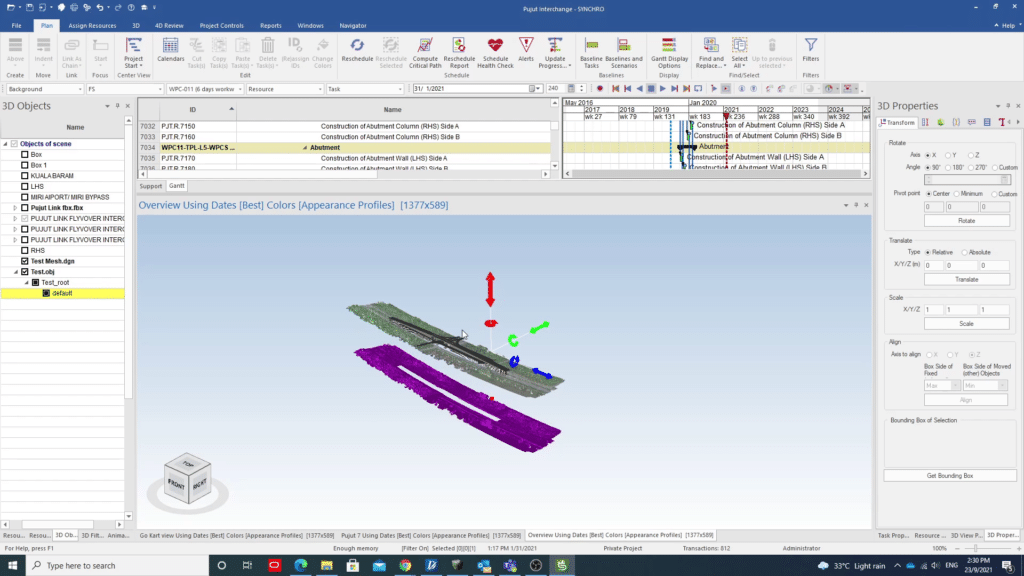This screenshot has height=576, width=1024.
Task: Open Chrome from the taskbar
Action: (x=405, y=566)
